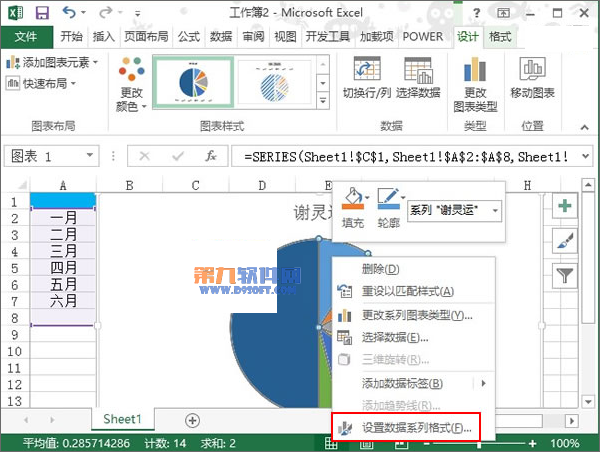Choose Reset to Match Style menu item
The height and width of the screenshot is (452, 600).
coord(413,292)
